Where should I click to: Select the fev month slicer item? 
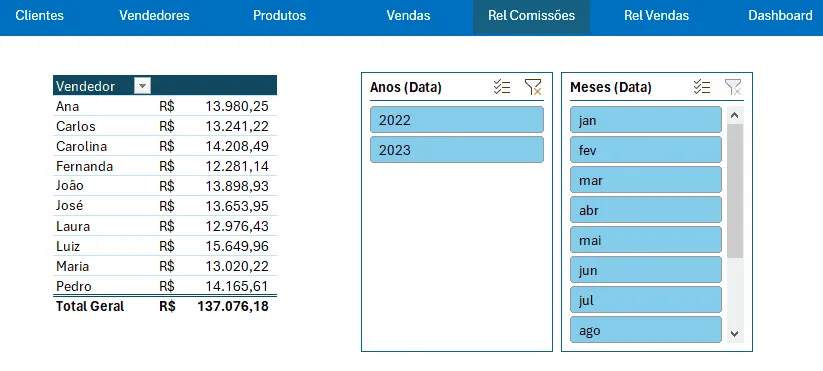(646, 150)
